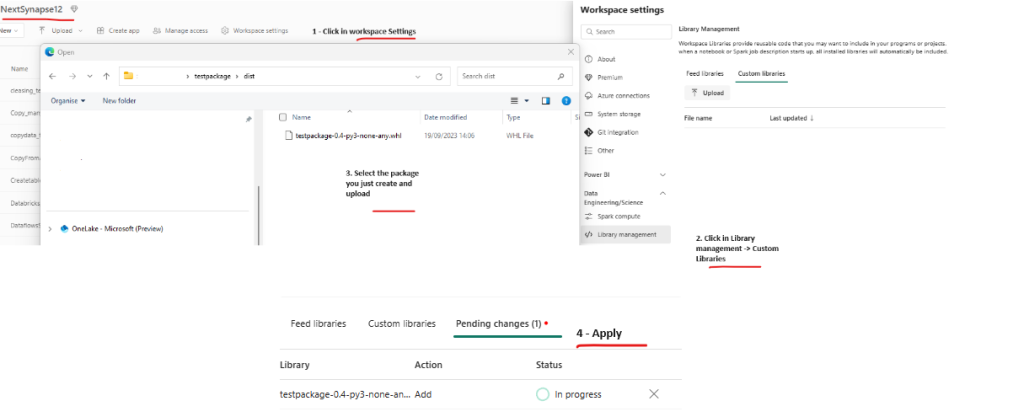Click the File name column header
Image resolution: width=1024 pixels, height=417 pixels.
698,118
